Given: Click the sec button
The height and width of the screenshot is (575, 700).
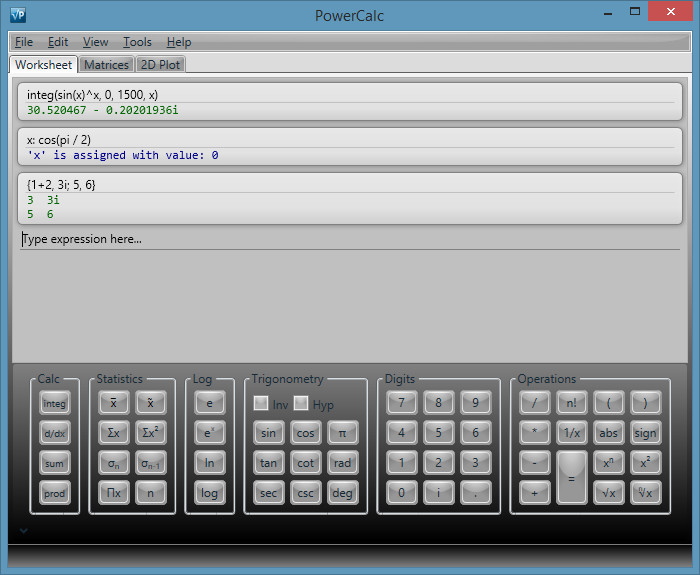Looking at the screenshot, I should [268, 493].
